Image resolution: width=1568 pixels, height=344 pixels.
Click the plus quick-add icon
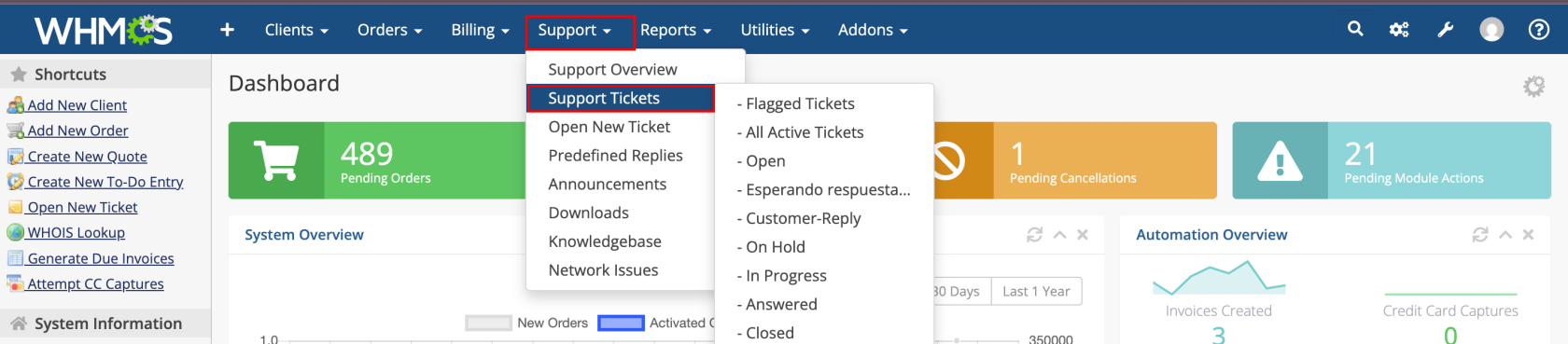click(227, 30)
